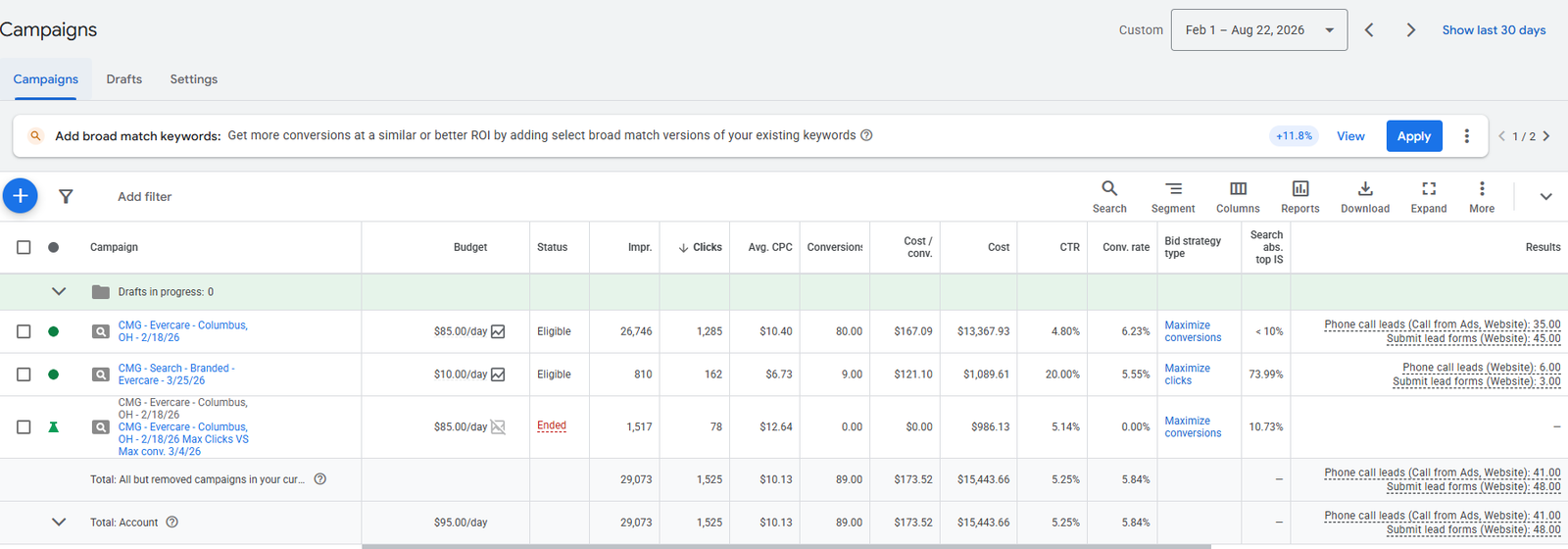Open CMG - Search - Branded - Evercare campaign

(176, 374)
